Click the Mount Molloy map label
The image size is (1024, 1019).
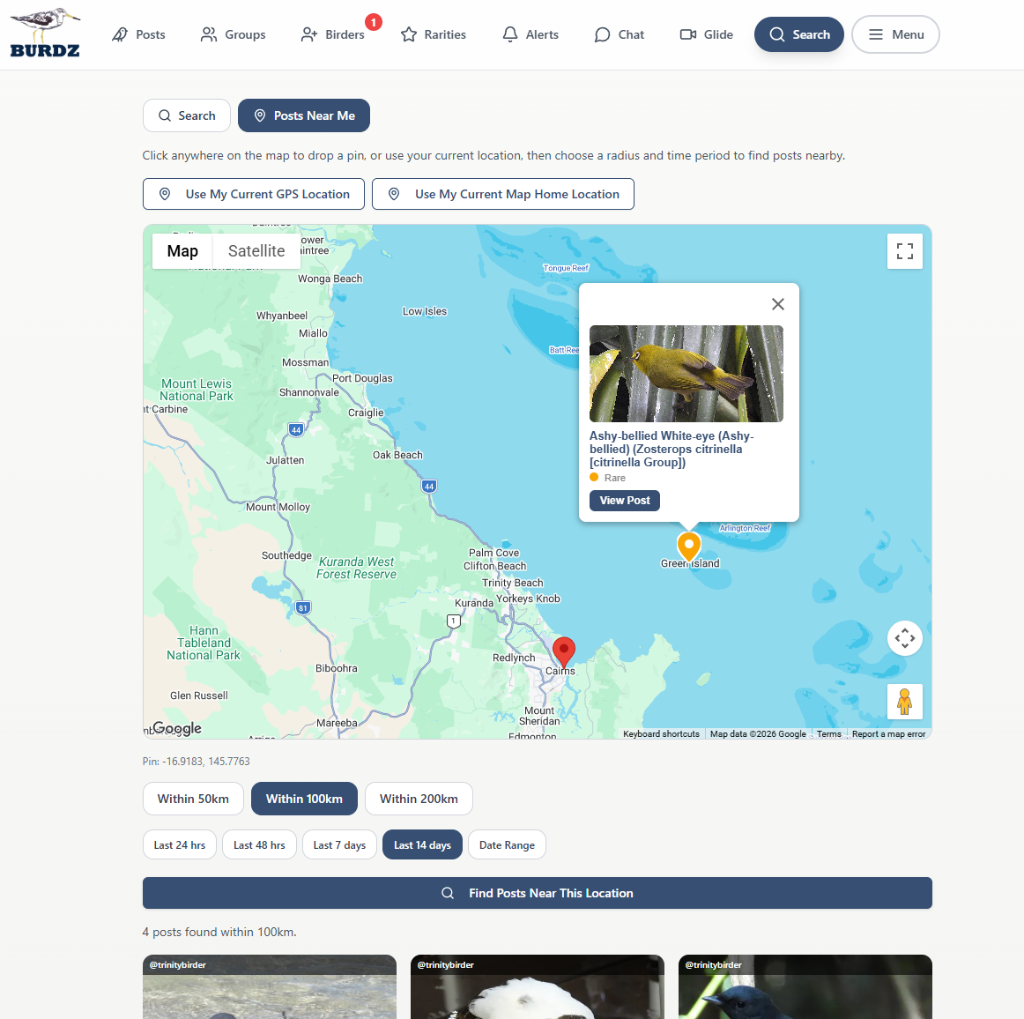point(278,507)
